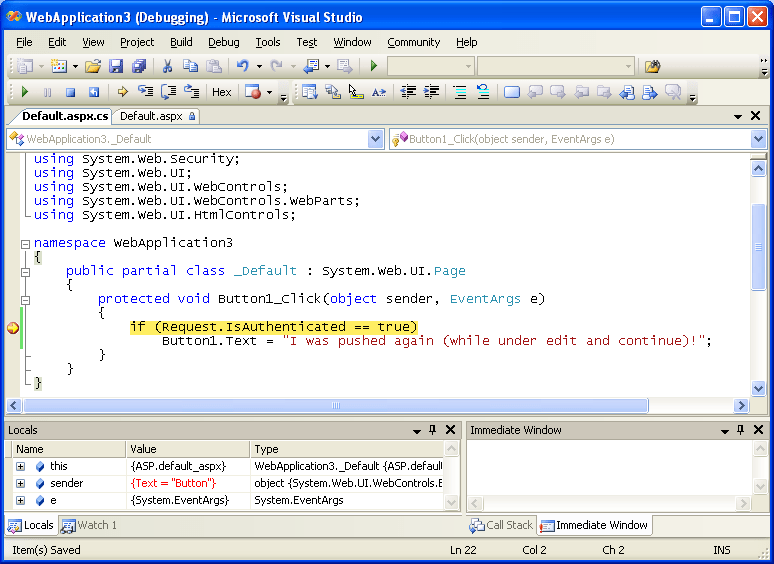Screen dimensions: 774x564
Task: Open the Breakpoints window dropdown arrow
Action: tap(270, 92)
